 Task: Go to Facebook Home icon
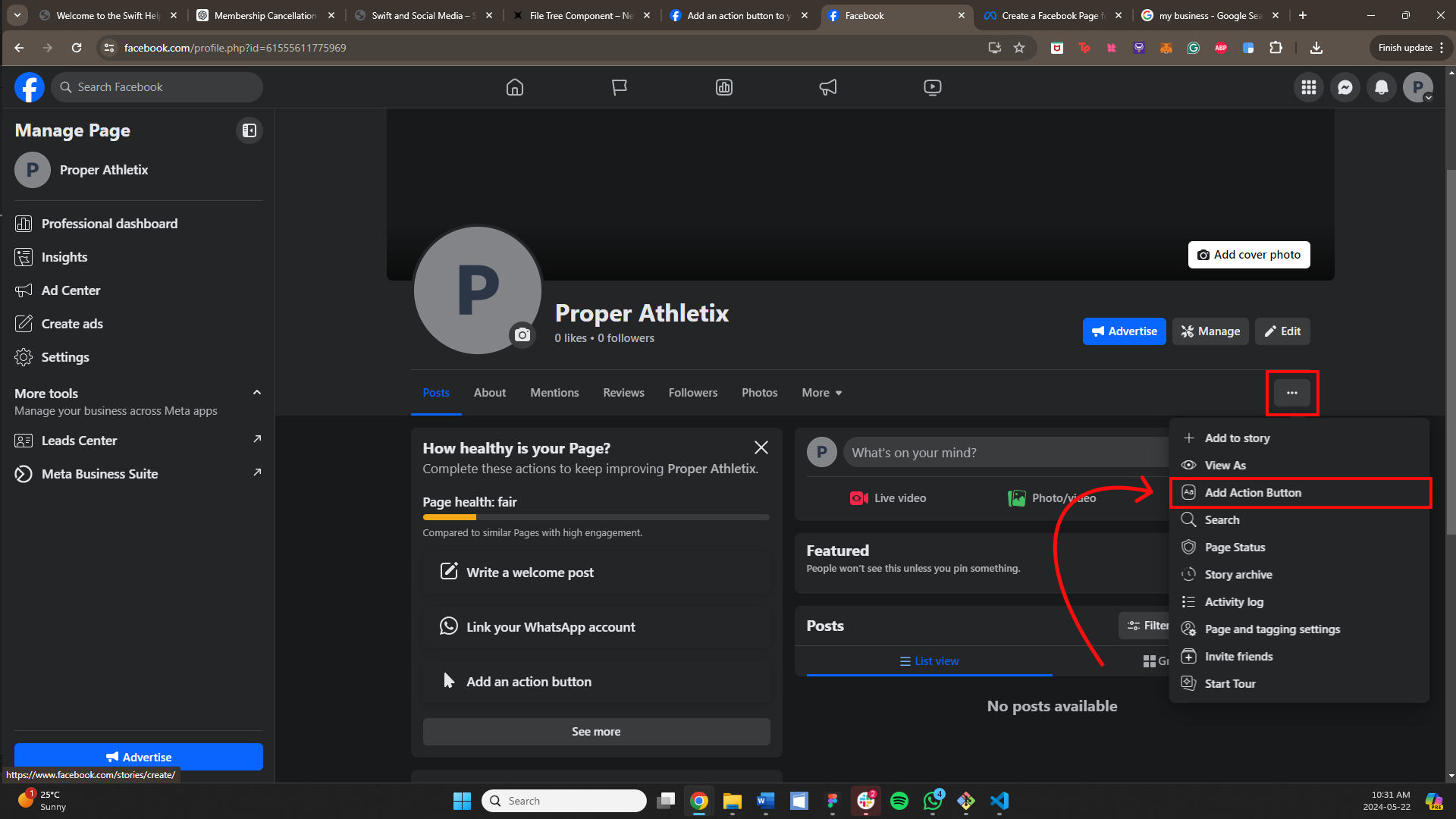click(514, 87)
